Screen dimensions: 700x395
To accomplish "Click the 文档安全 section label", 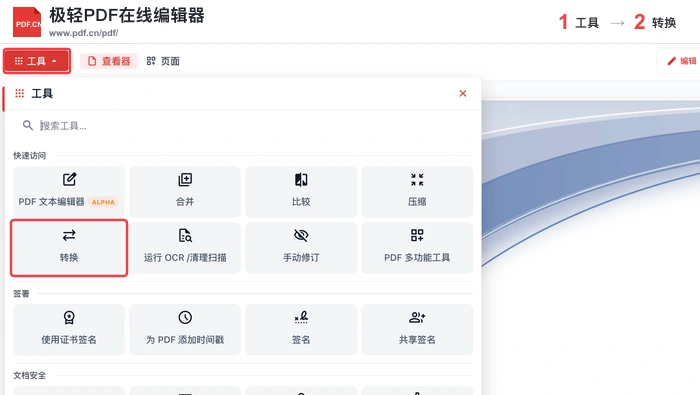I will [x=29, y=375].
